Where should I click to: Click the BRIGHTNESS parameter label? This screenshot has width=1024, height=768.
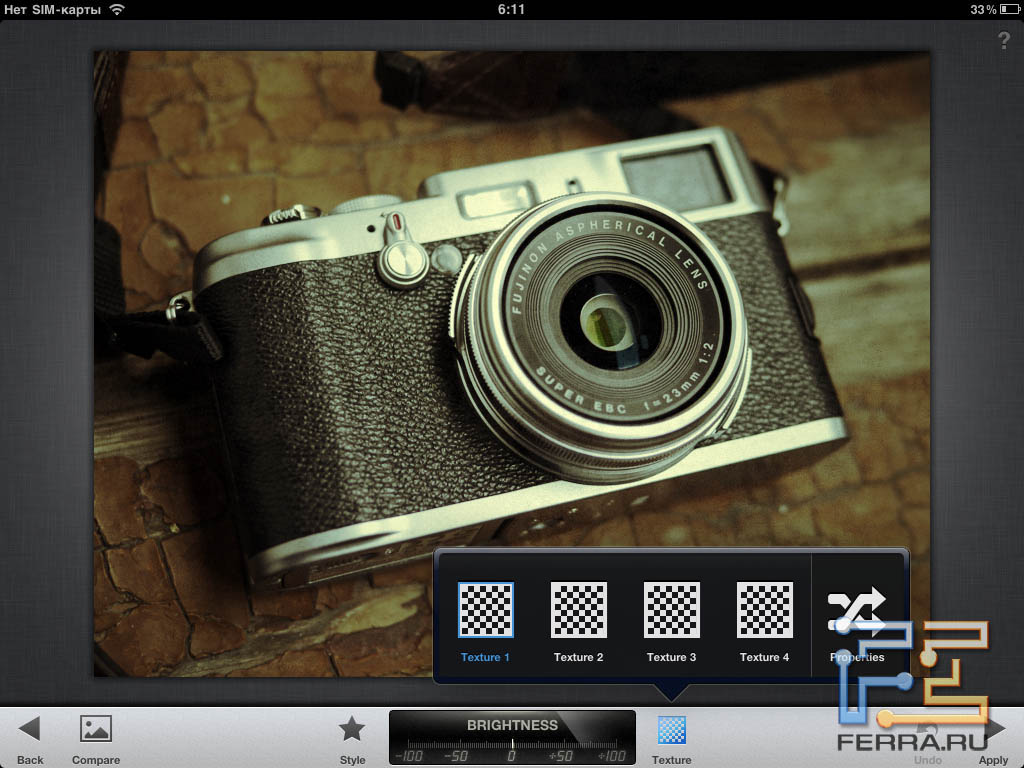512,725
